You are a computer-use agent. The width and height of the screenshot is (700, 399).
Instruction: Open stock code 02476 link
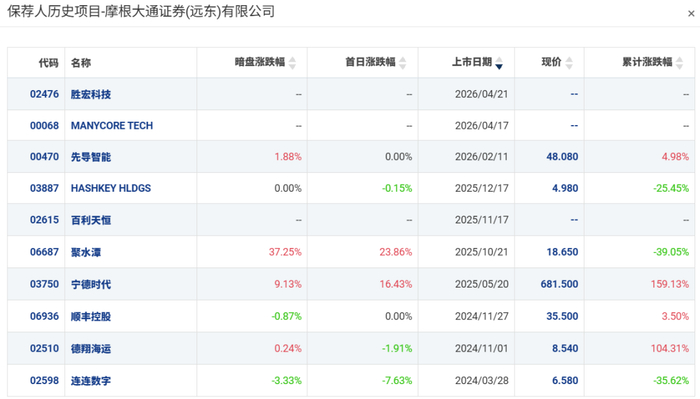point(44,94)
